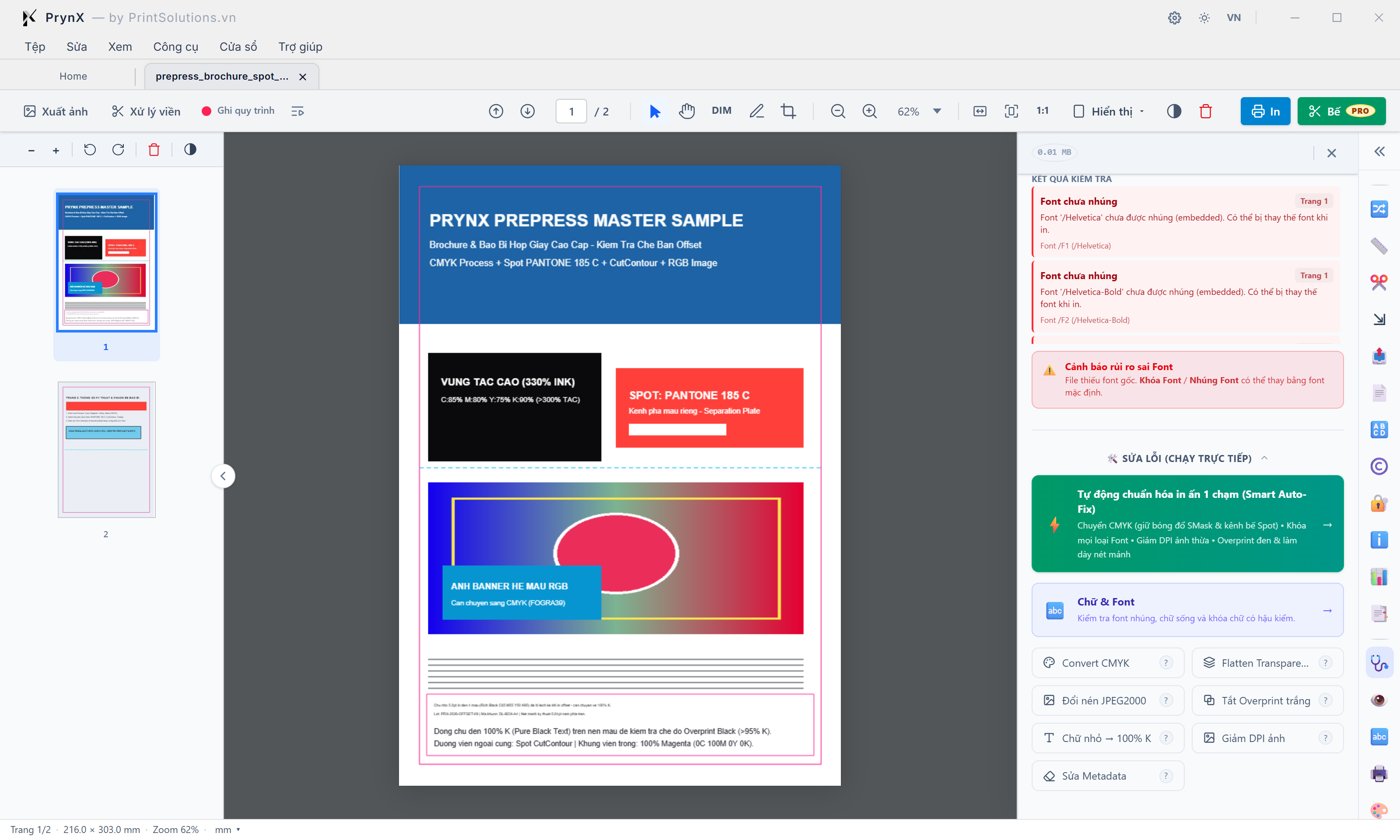This screenshot has width=1400, height=840.
Task: Toggle invert icon in thumbnail panel
Action: (x=190, y=150)
